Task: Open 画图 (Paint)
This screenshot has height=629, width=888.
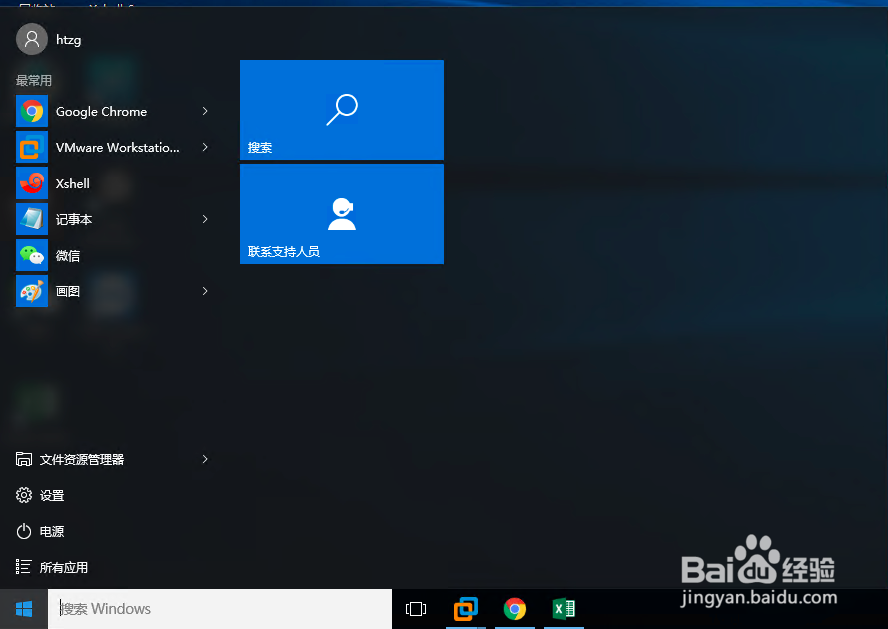Action: coord(68,291)
